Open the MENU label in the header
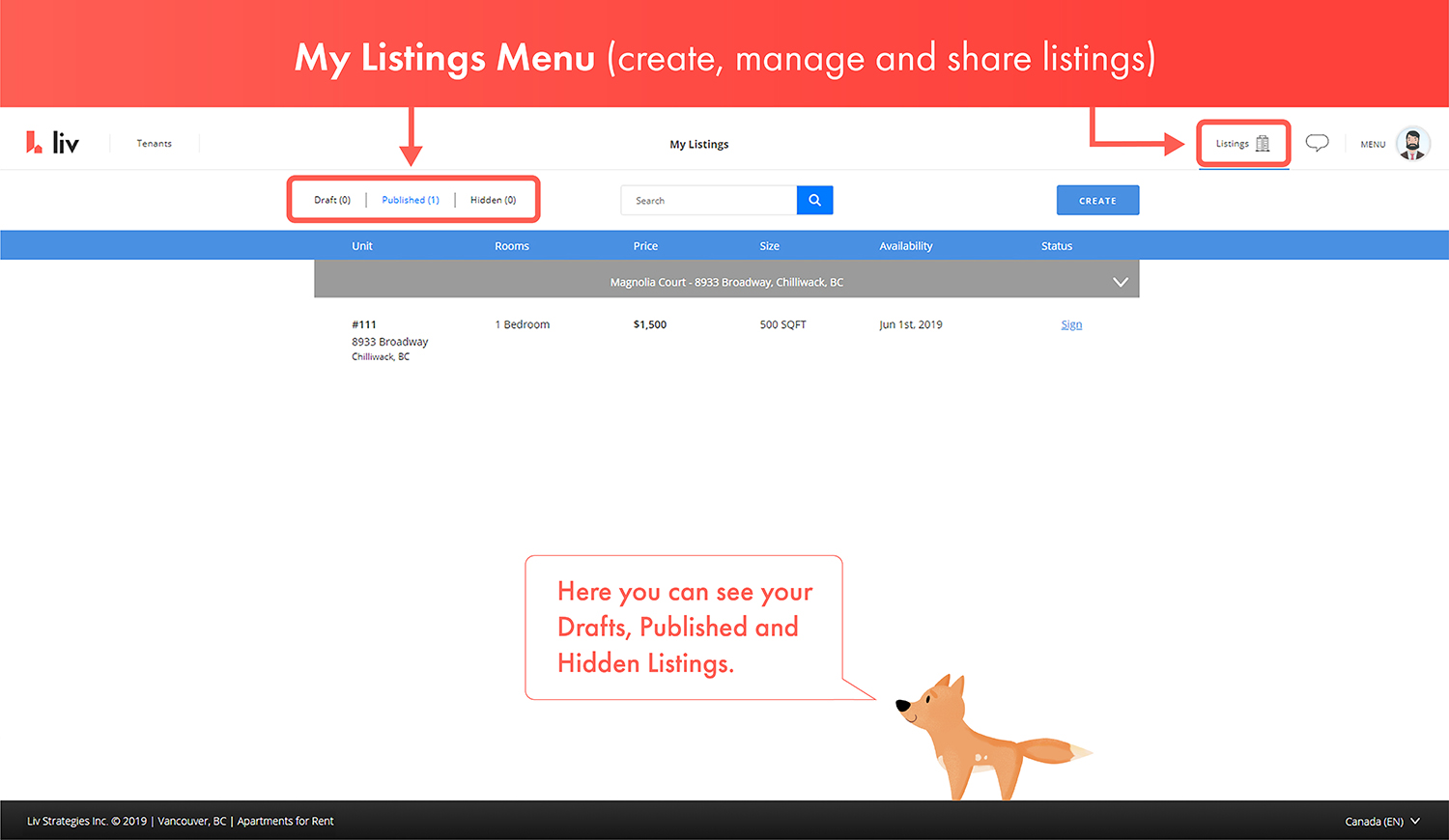This screenshot has width=1449, height=840. click(1373, 144)
